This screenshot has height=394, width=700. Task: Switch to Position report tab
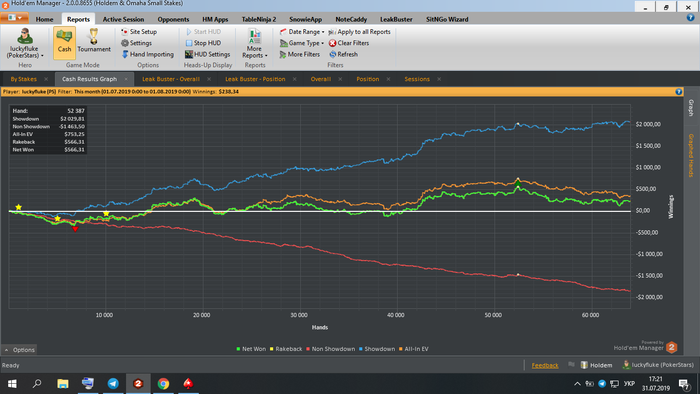coord(367,79)
